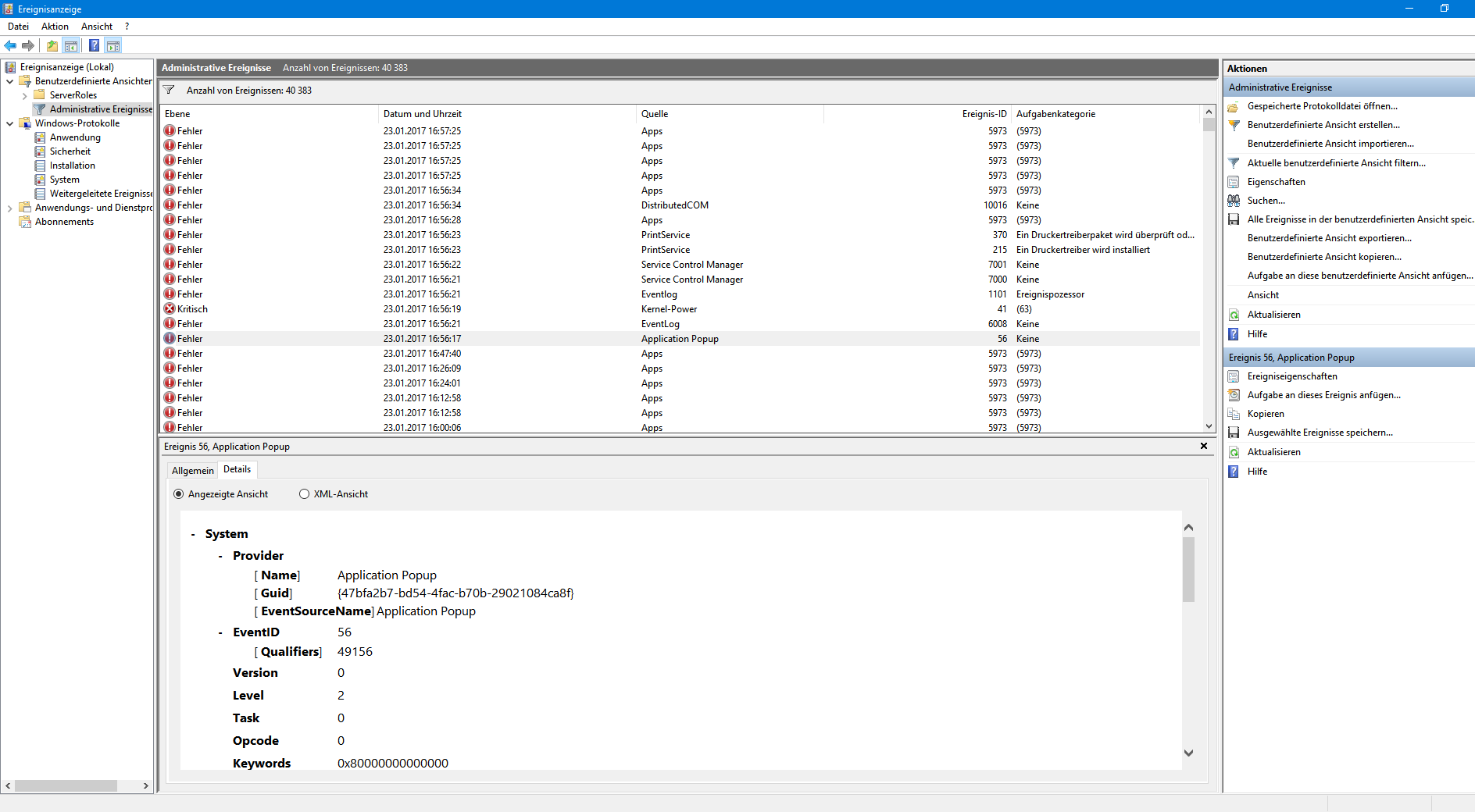Open the Aktion menu
Screen dimensions: 1475x812
(55, 27)
